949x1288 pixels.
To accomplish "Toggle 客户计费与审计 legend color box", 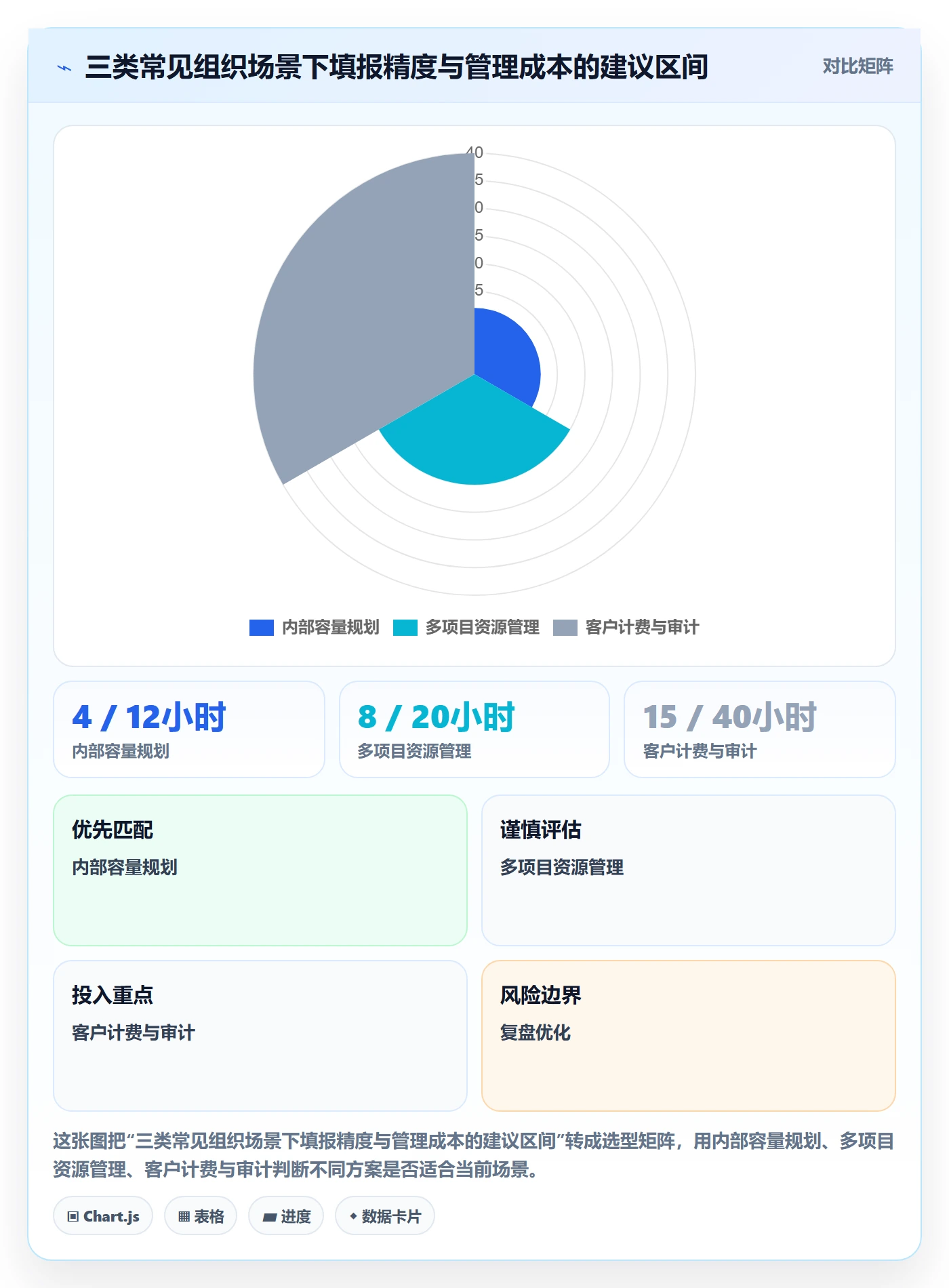I will pyautogui.click(x=565, y=627).
